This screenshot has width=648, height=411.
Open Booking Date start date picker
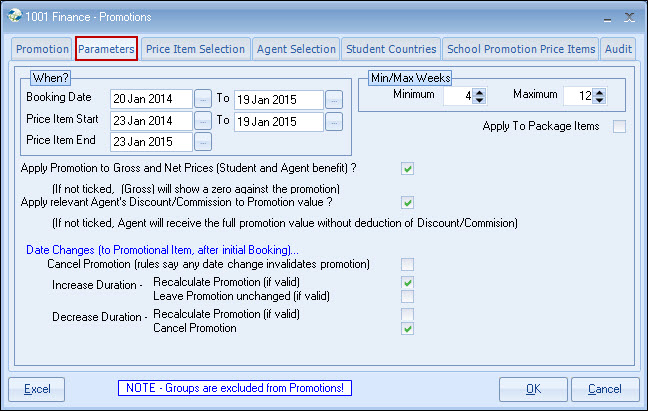click(203, 99)
